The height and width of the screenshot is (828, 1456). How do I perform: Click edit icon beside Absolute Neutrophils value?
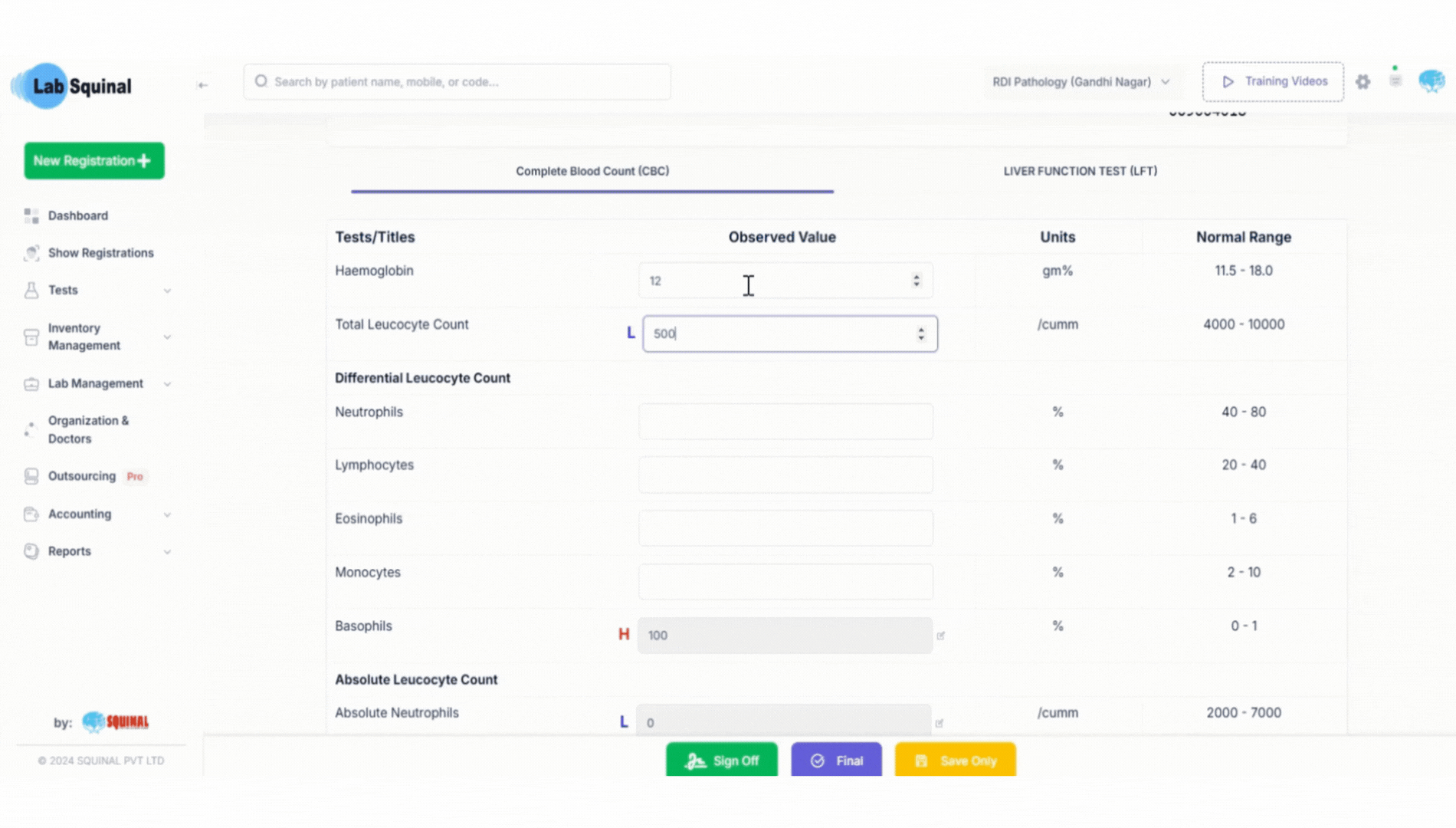click(940, 723)
